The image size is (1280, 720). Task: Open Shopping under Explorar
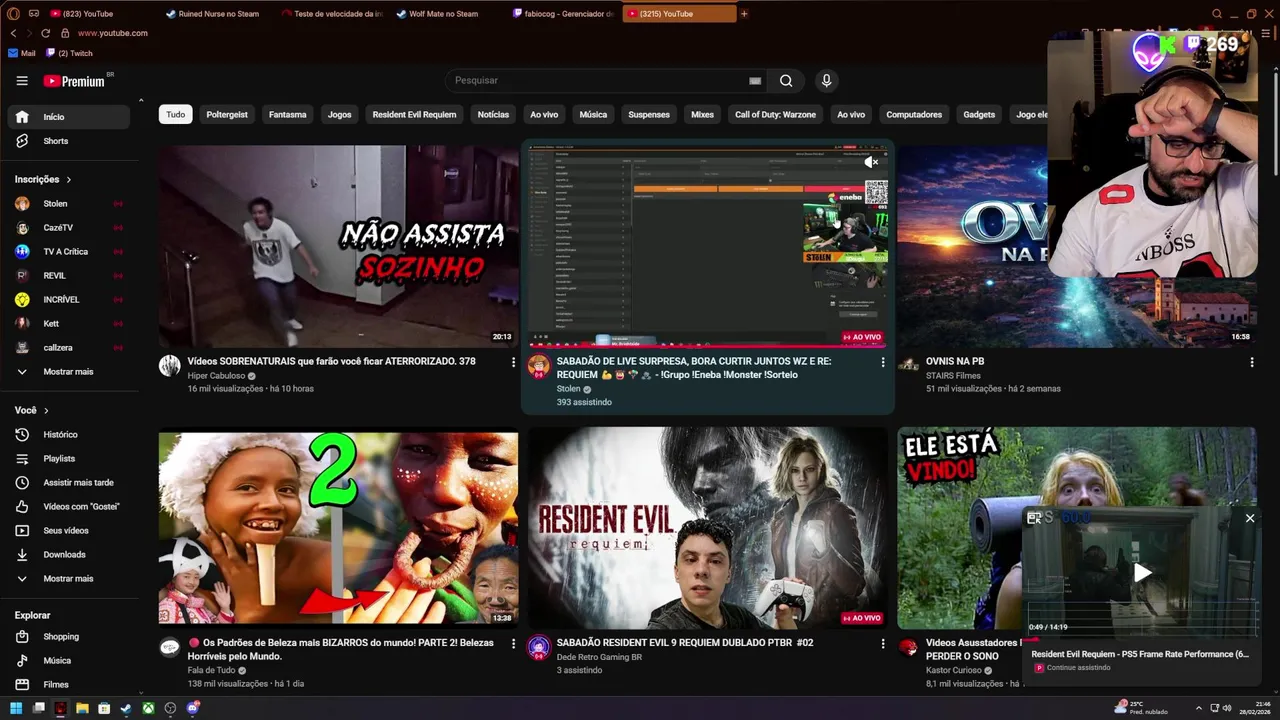click(x=68, y=637)
